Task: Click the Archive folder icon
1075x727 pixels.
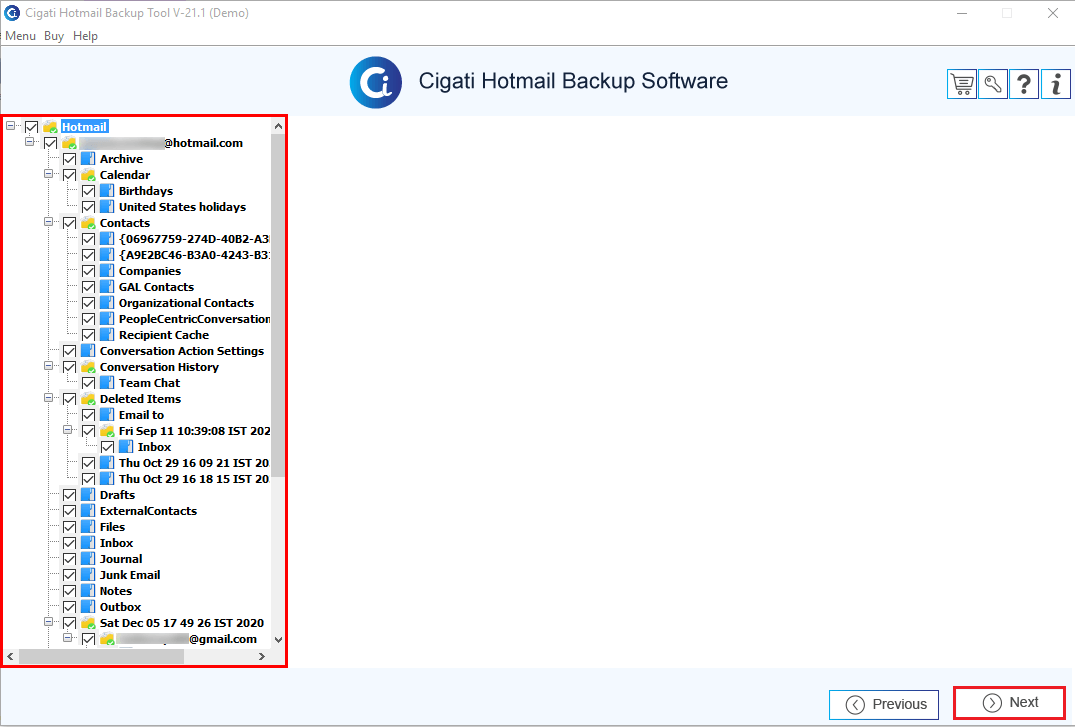Action: [x=88, y=159]
